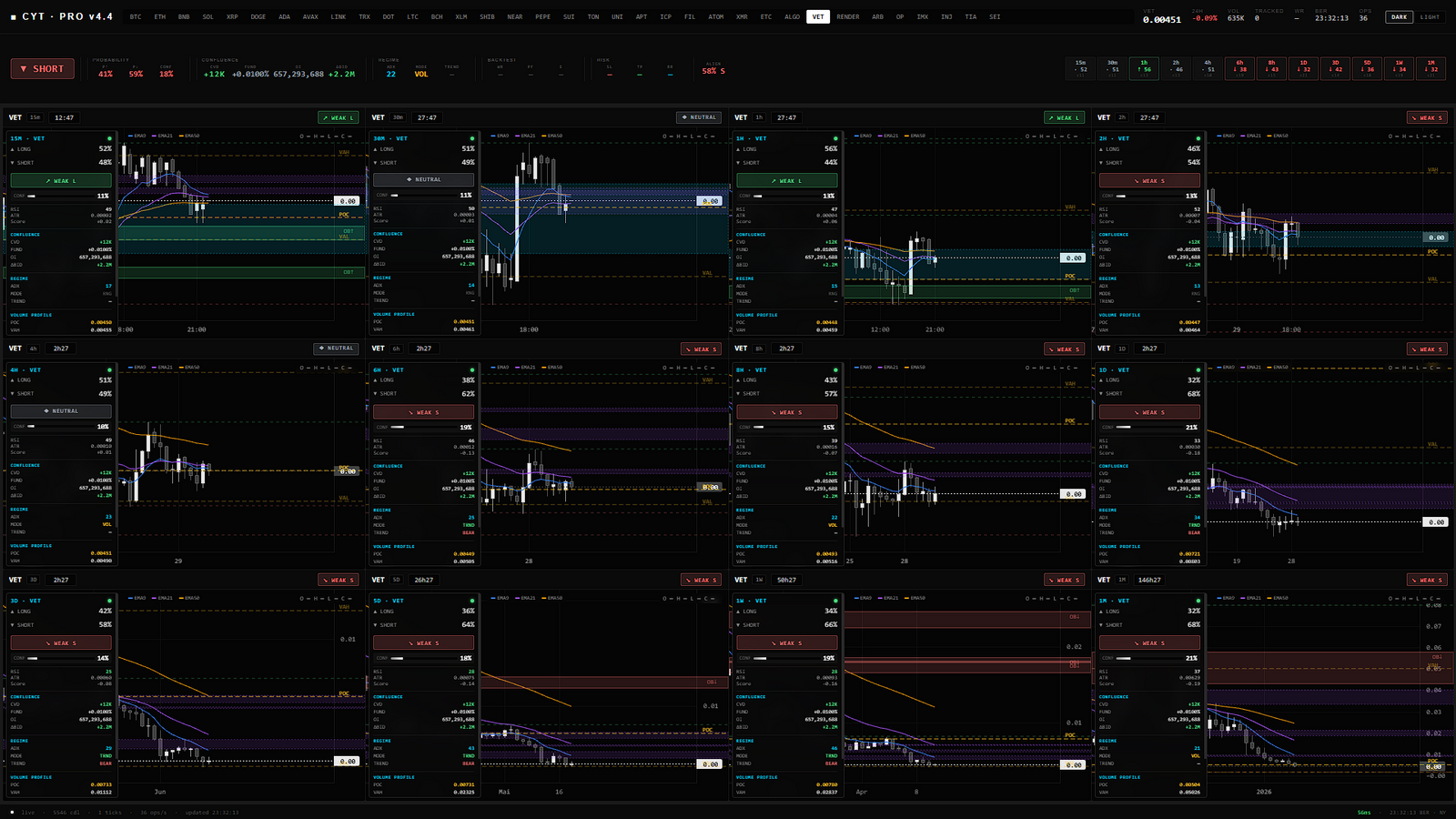Click the 657,293,688 OI value in top bar
The image size is (1456, 819).
pos(298,75)
